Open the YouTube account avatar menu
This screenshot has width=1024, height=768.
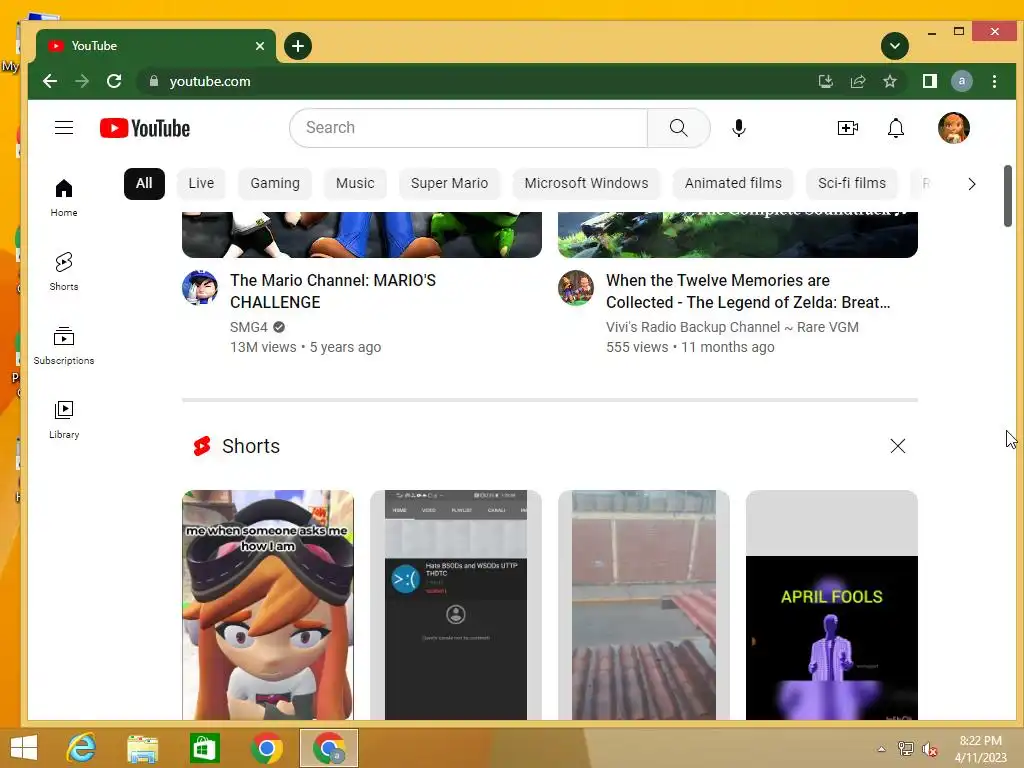pyautogui.click(x=953, y=128)
